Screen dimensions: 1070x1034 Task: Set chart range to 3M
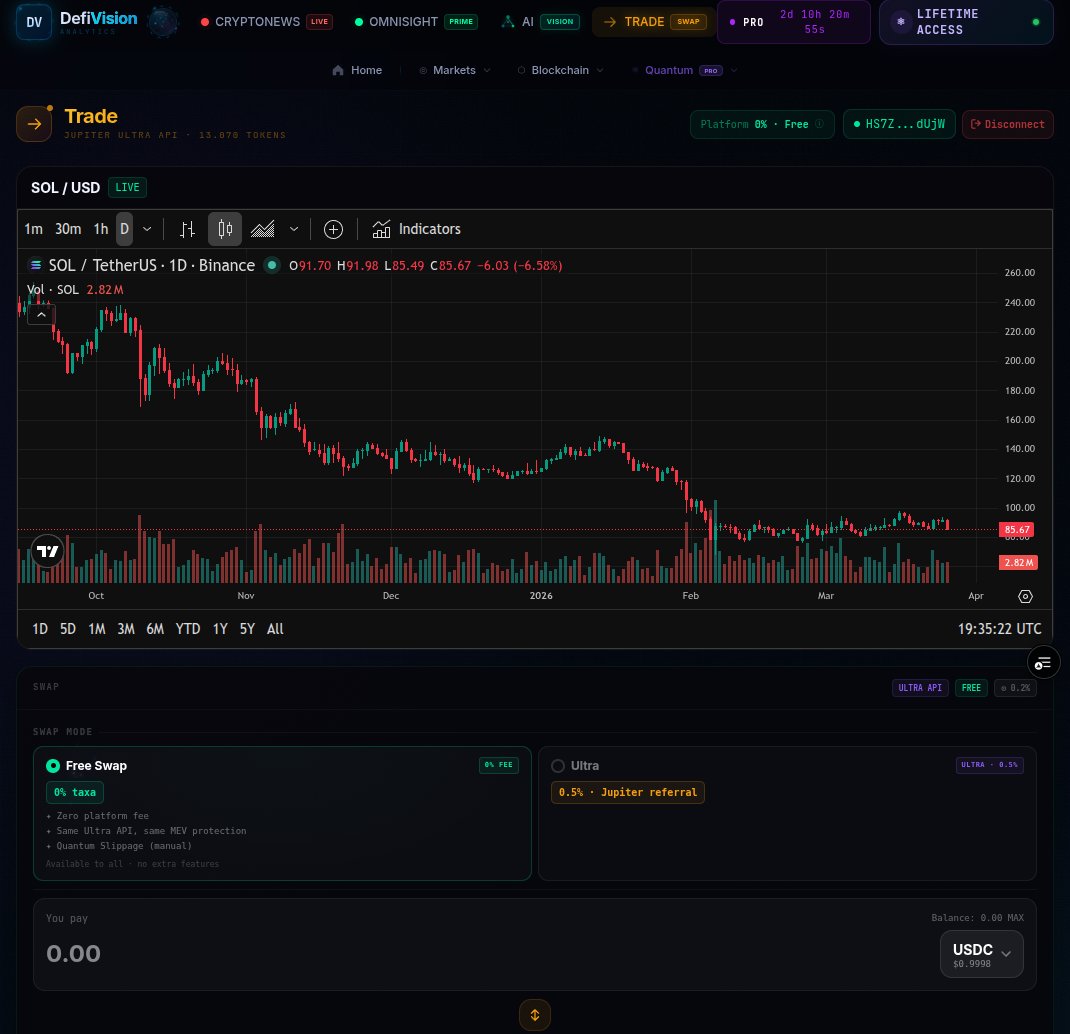pyautogui.click(x=126, y=629)
